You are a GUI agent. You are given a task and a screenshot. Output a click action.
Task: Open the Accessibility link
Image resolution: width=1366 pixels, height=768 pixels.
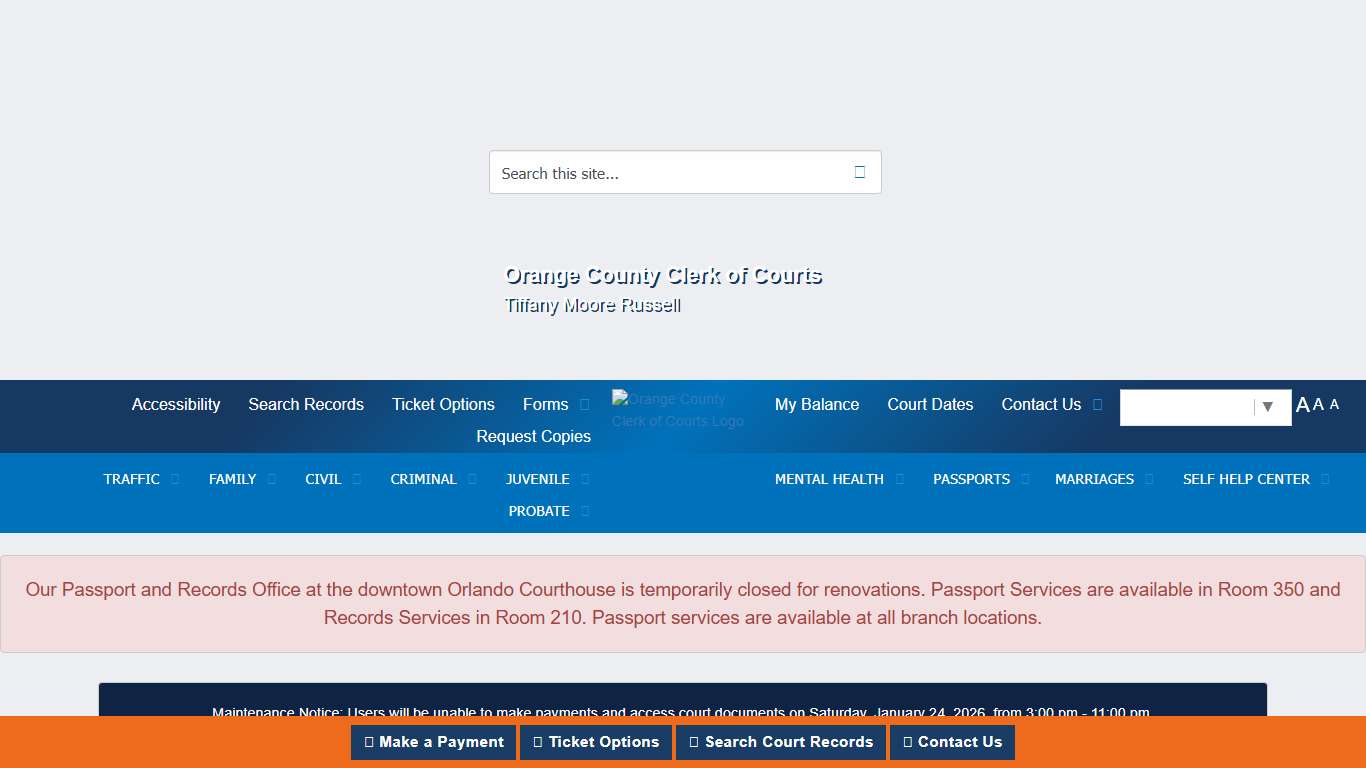click(176, 405)
